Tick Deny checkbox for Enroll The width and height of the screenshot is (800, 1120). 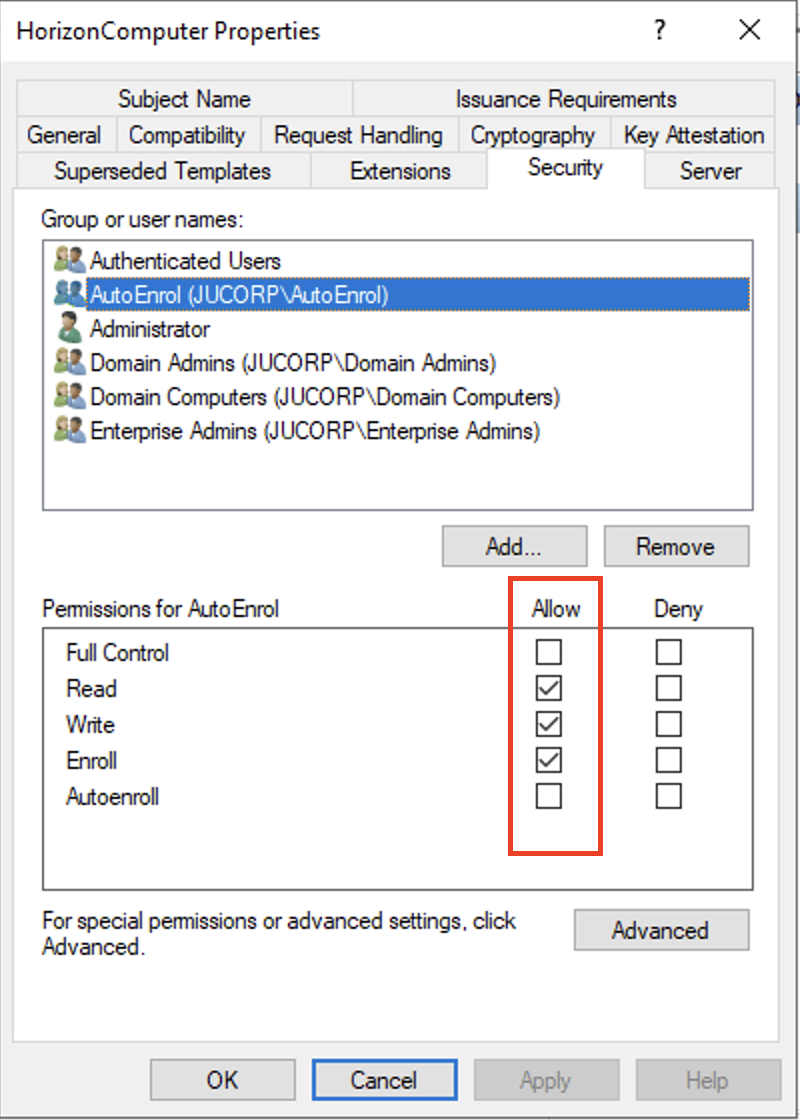(x=669, y=761)
